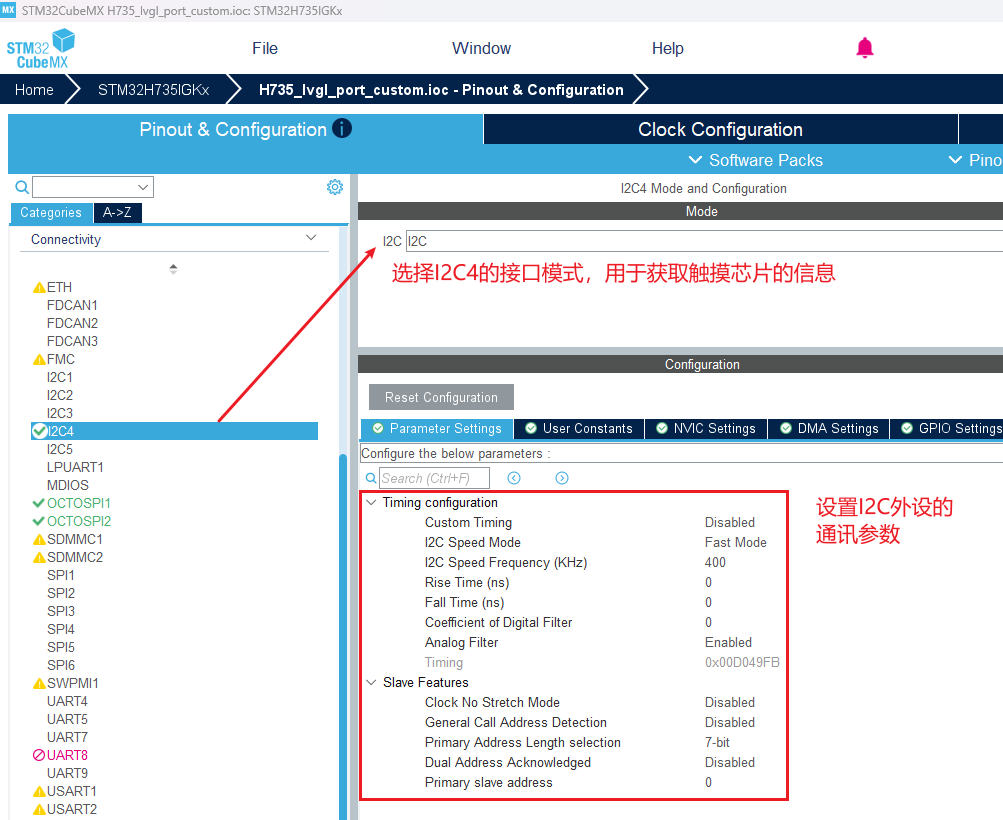
Task: Open the NVIC Settings tab
Action: pos(706,429)
